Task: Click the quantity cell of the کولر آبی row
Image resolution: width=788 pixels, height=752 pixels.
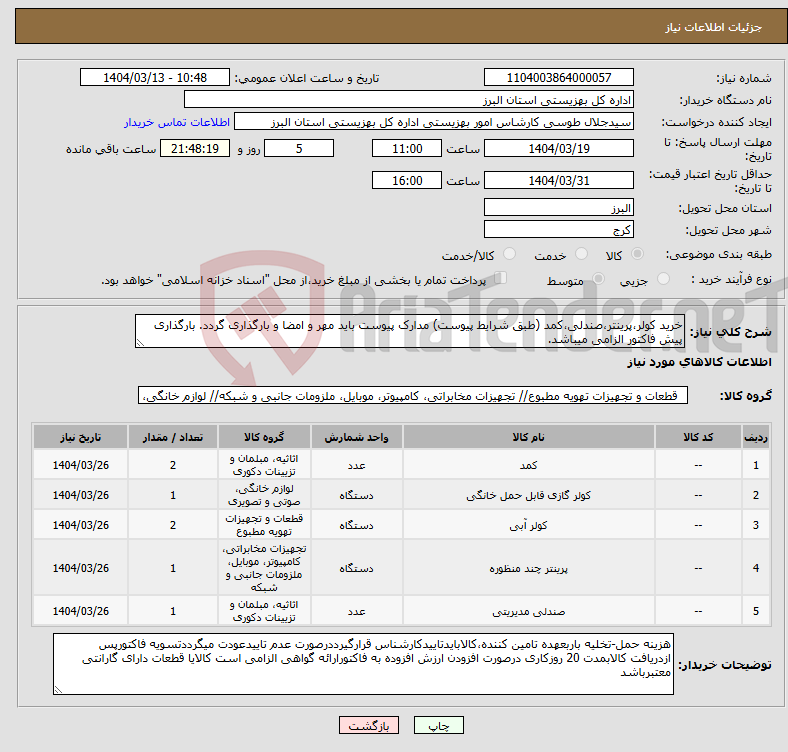Action: tap(173, 525)
